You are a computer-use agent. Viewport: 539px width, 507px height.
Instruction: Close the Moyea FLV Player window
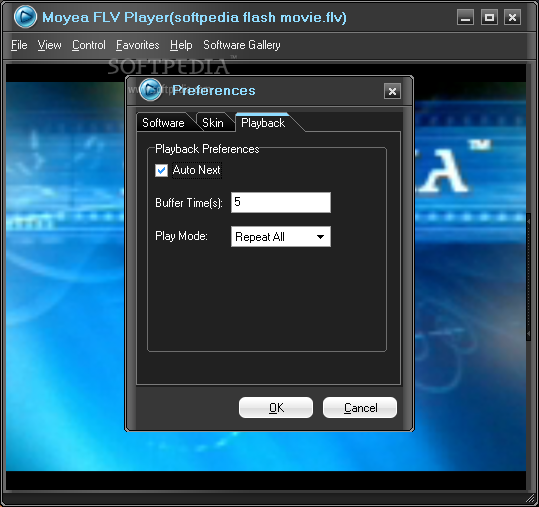pos(512,17)
